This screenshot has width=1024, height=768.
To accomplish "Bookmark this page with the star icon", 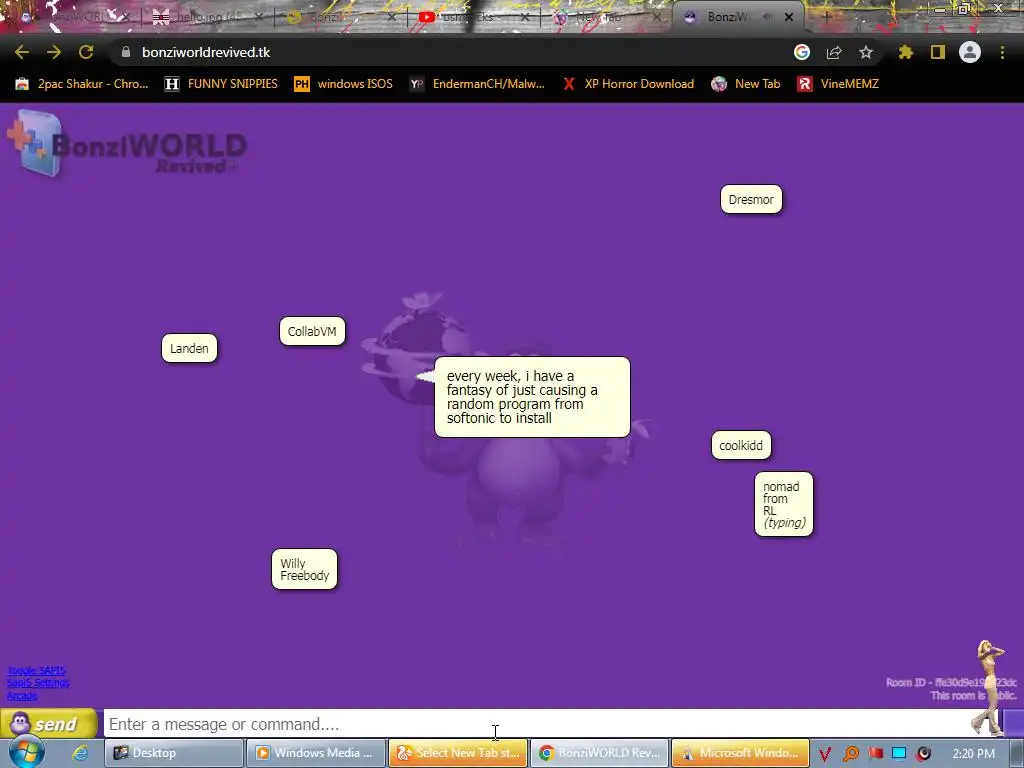I will coord(866,52).
